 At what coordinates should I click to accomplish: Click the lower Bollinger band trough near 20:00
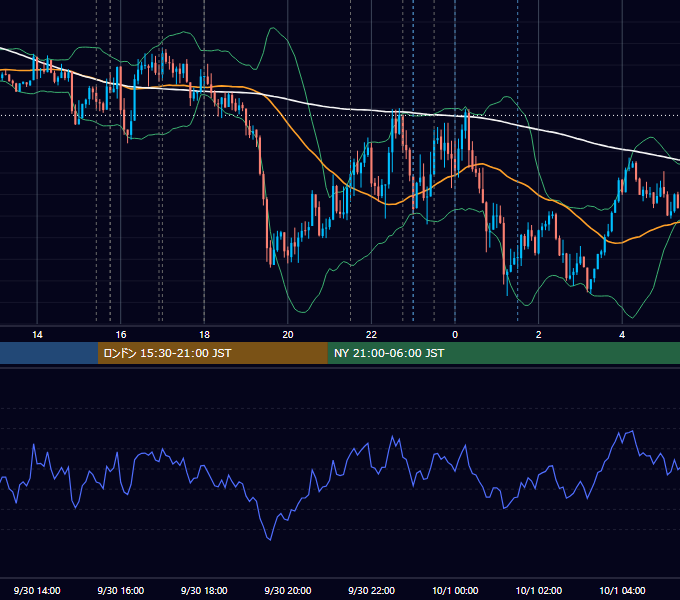[302, 312]
